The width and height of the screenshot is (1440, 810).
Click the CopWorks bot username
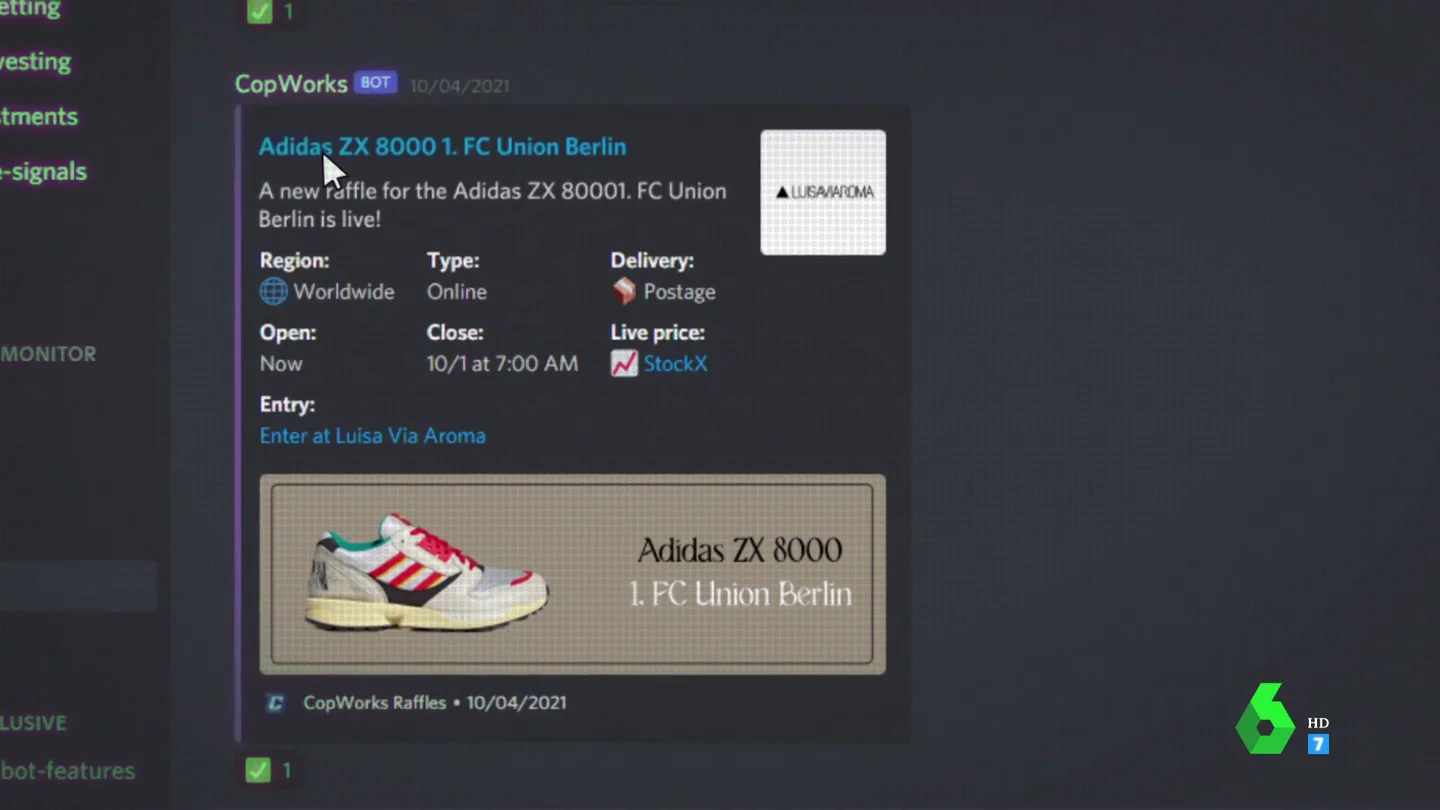(x=291, y=84)
